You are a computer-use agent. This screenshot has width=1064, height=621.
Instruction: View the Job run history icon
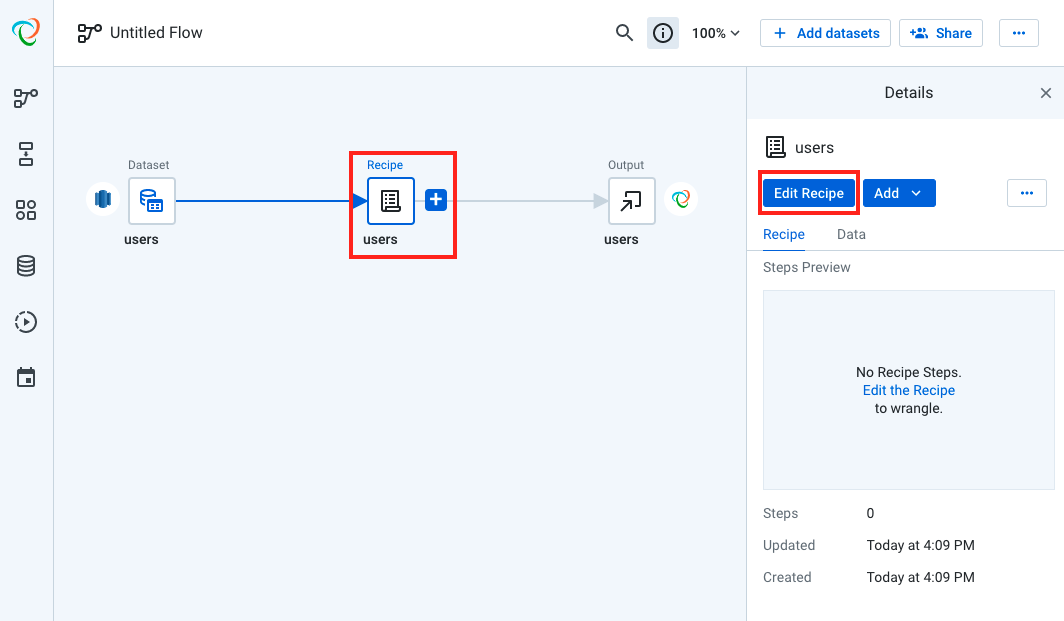[25, 321]
